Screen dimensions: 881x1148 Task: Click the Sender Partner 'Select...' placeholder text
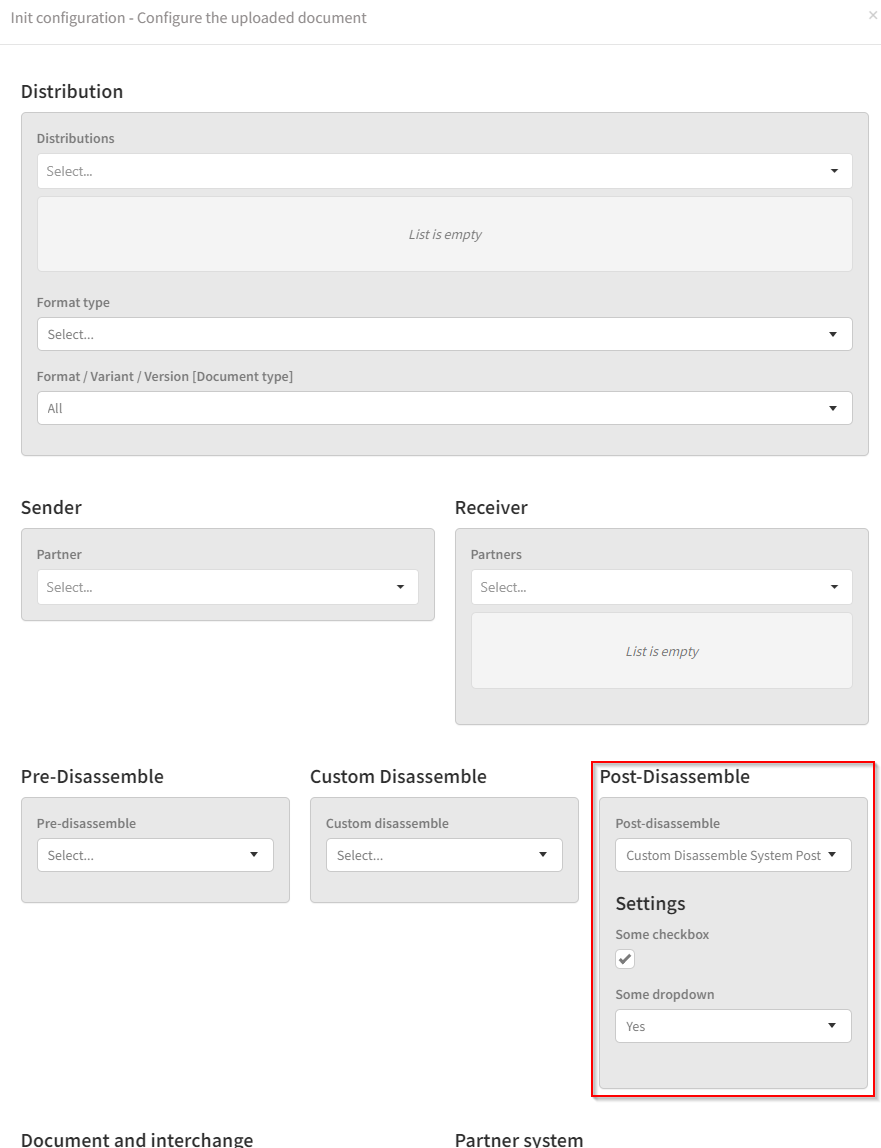(70, 587)
